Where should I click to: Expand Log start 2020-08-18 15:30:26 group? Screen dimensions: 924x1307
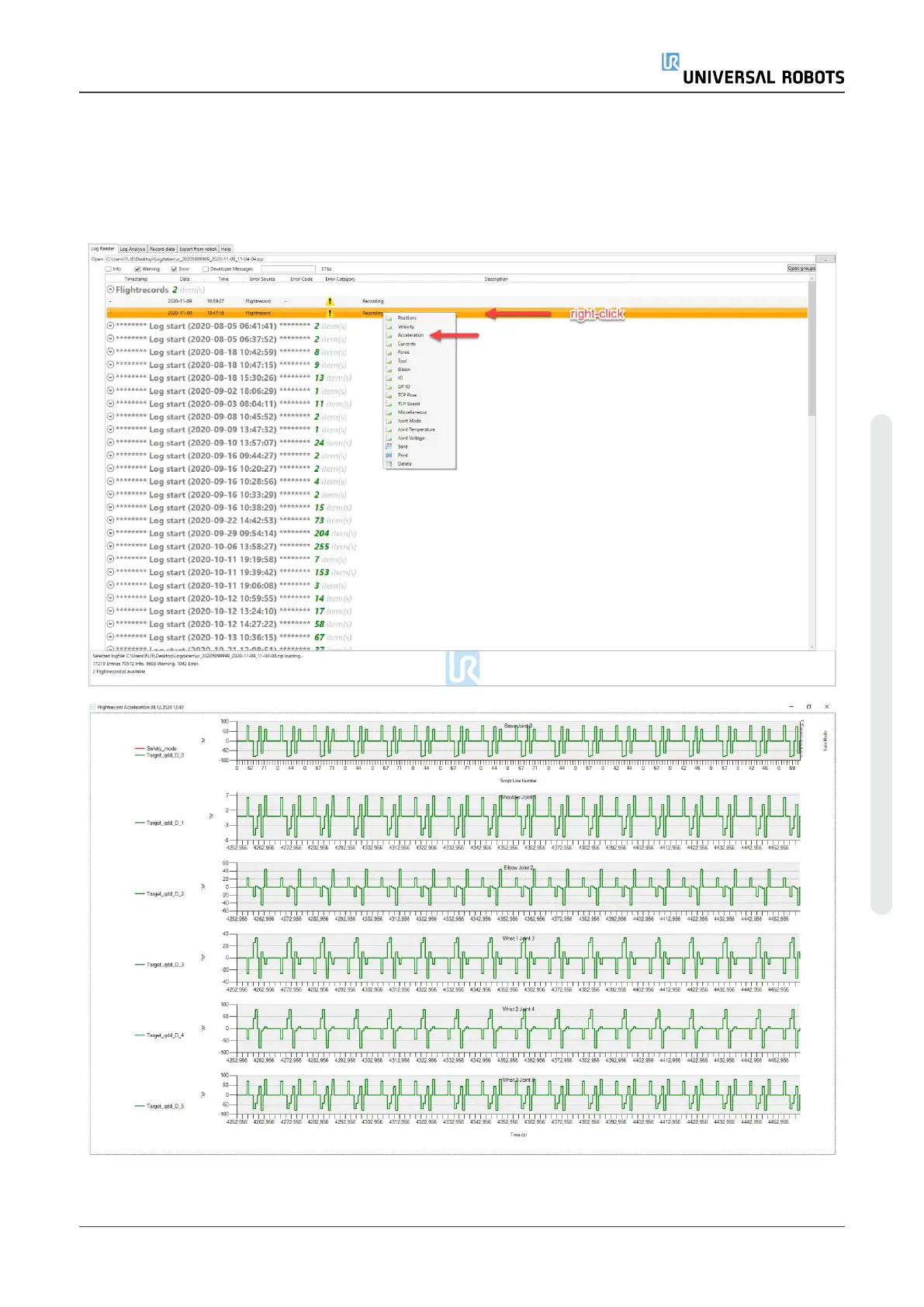(x=110, y=378)
